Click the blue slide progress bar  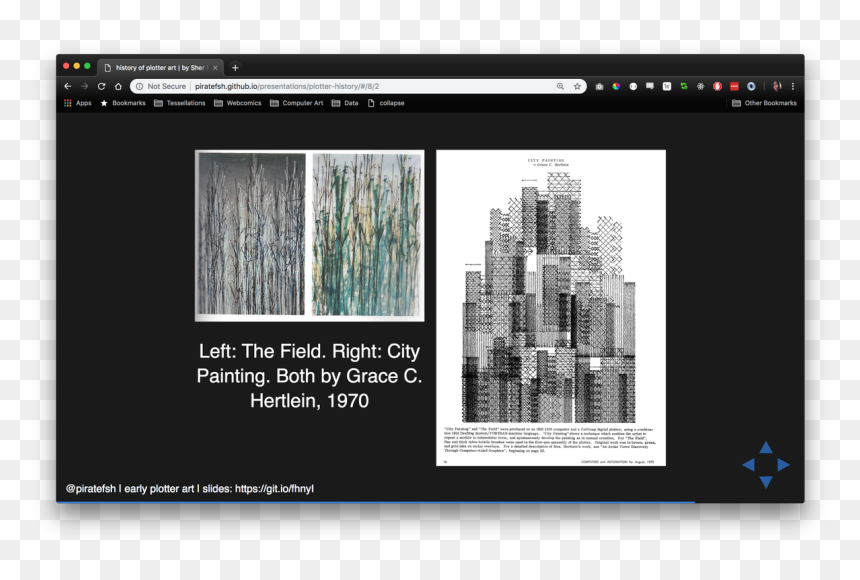tap(375, 502)
